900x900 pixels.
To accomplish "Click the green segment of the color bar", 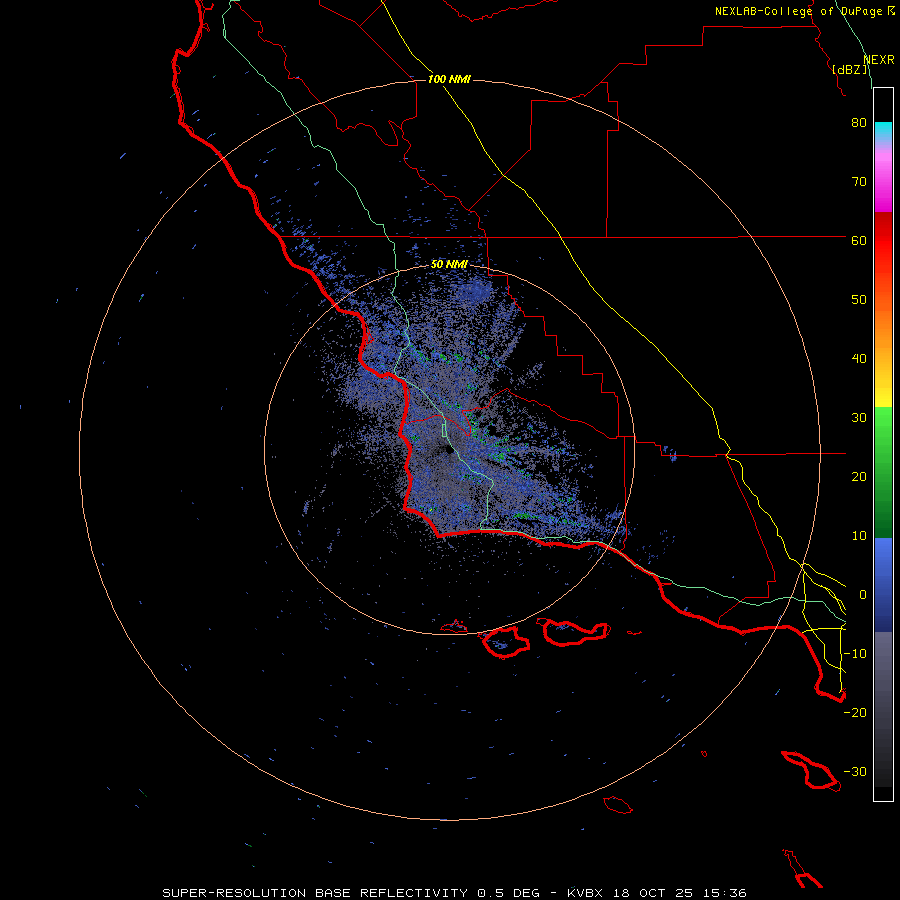I will click(x=883, y=472).
